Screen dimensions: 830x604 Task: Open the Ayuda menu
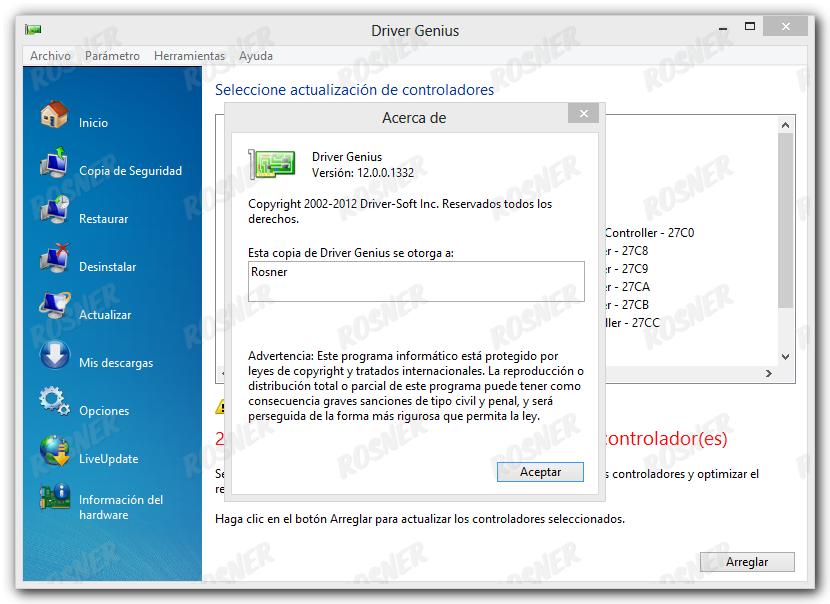[256, 56]
